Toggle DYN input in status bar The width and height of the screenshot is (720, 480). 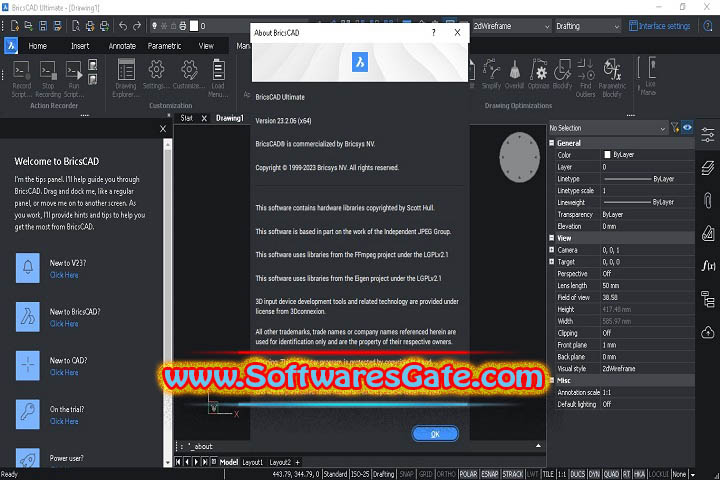594,474
